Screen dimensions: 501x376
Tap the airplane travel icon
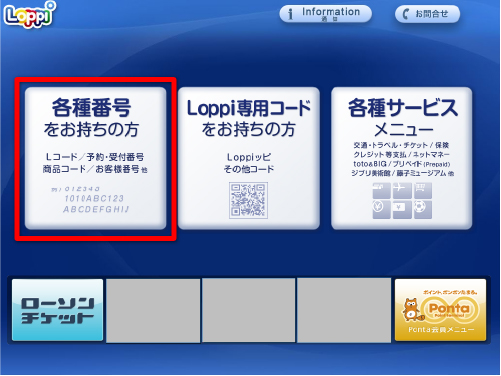[x=402, y=190]
